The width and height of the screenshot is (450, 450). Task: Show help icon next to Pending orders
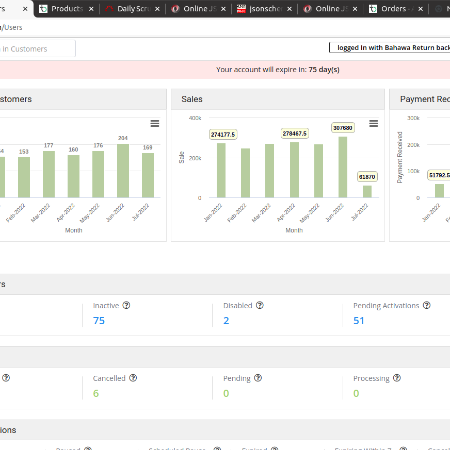tap(258, 378)
